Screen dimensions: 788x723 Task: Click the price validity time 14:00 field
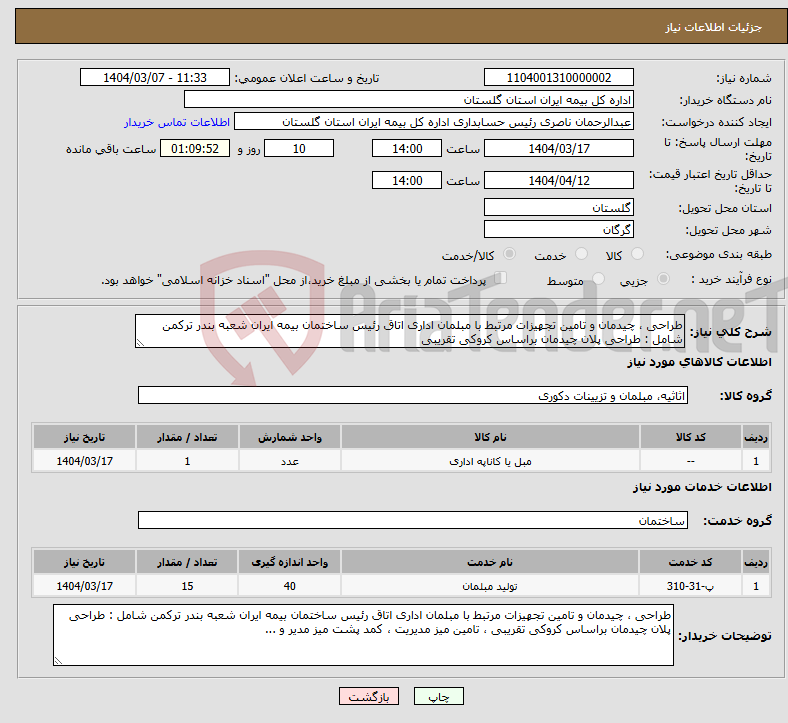(407, 180)
